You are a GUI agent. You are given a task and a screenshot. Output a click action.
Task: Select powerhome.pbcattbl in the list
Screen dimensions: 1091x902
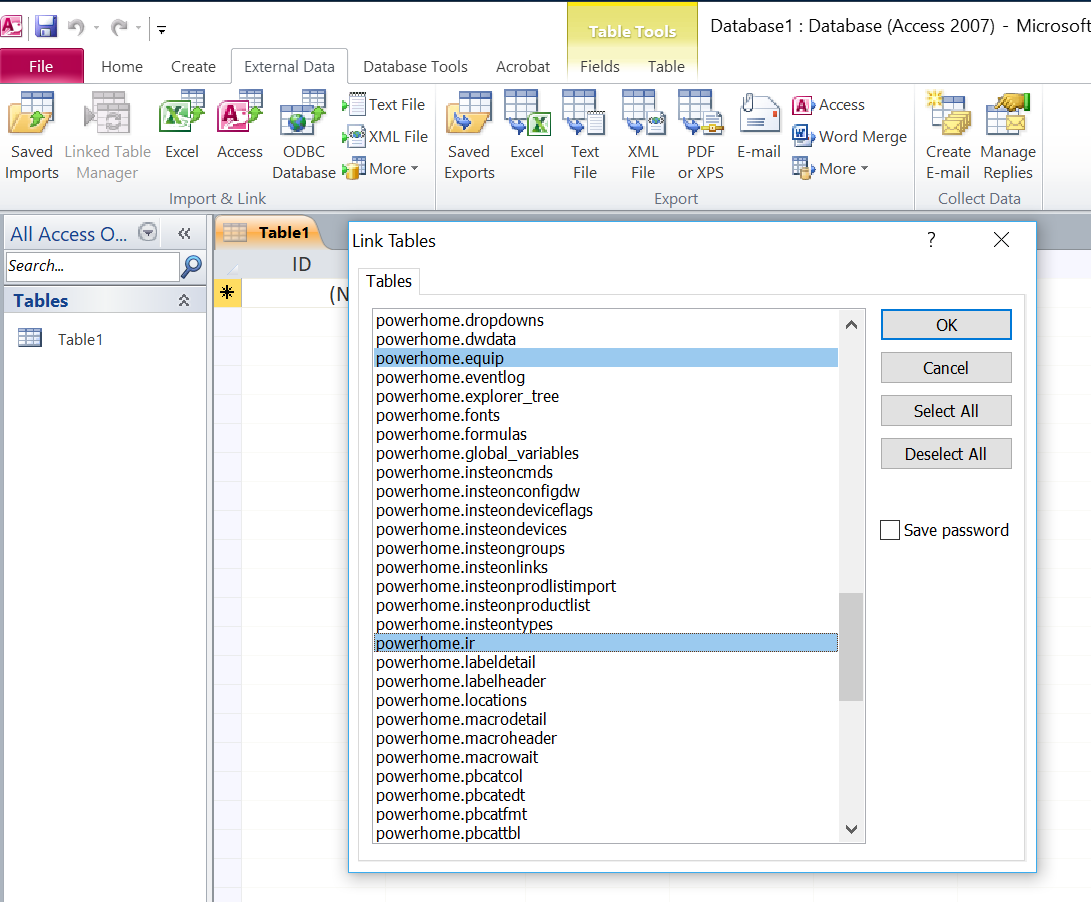[x=605, y=833]
